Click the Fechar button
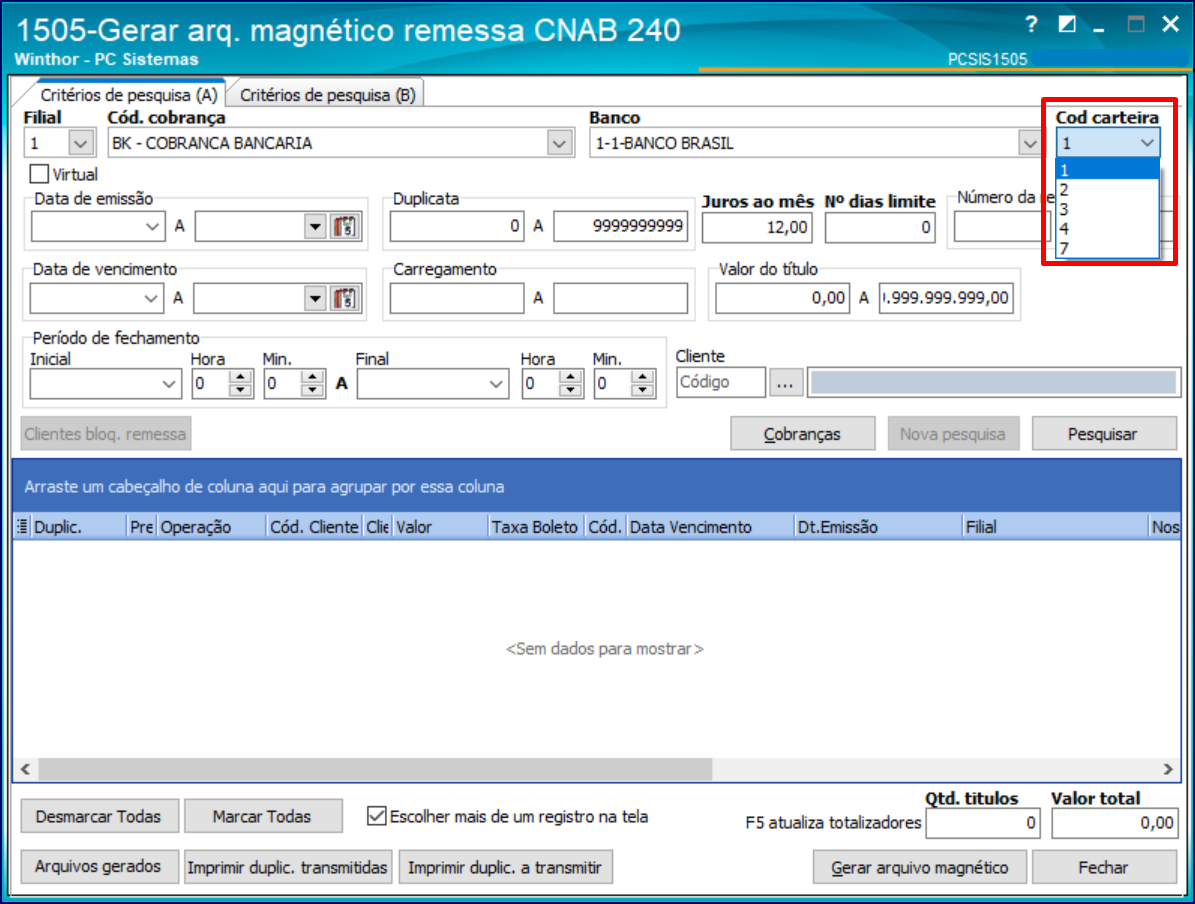Viewport: 1195px width, 904px height. tap(1104, 867)
